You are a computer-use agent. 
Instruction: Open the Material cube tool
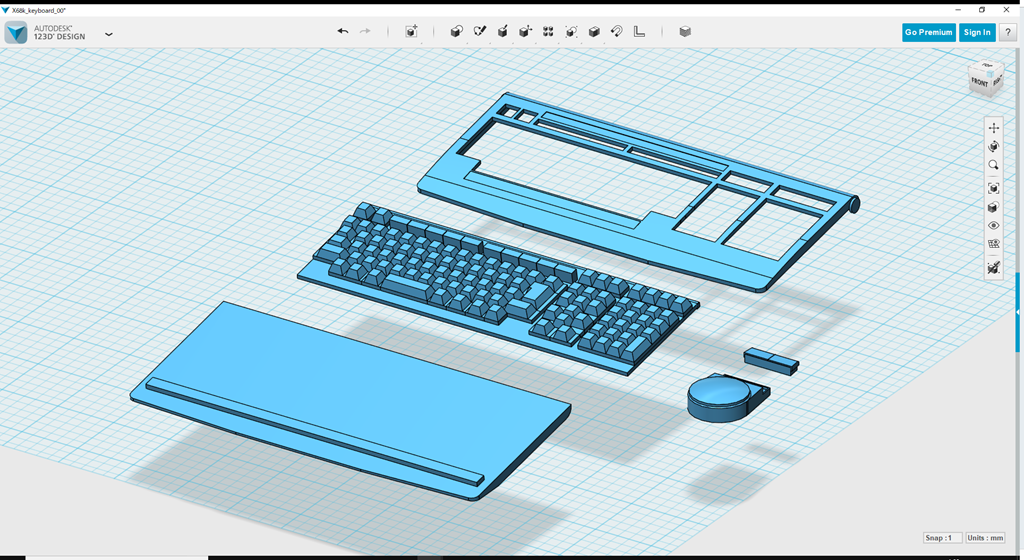point(685,32)
